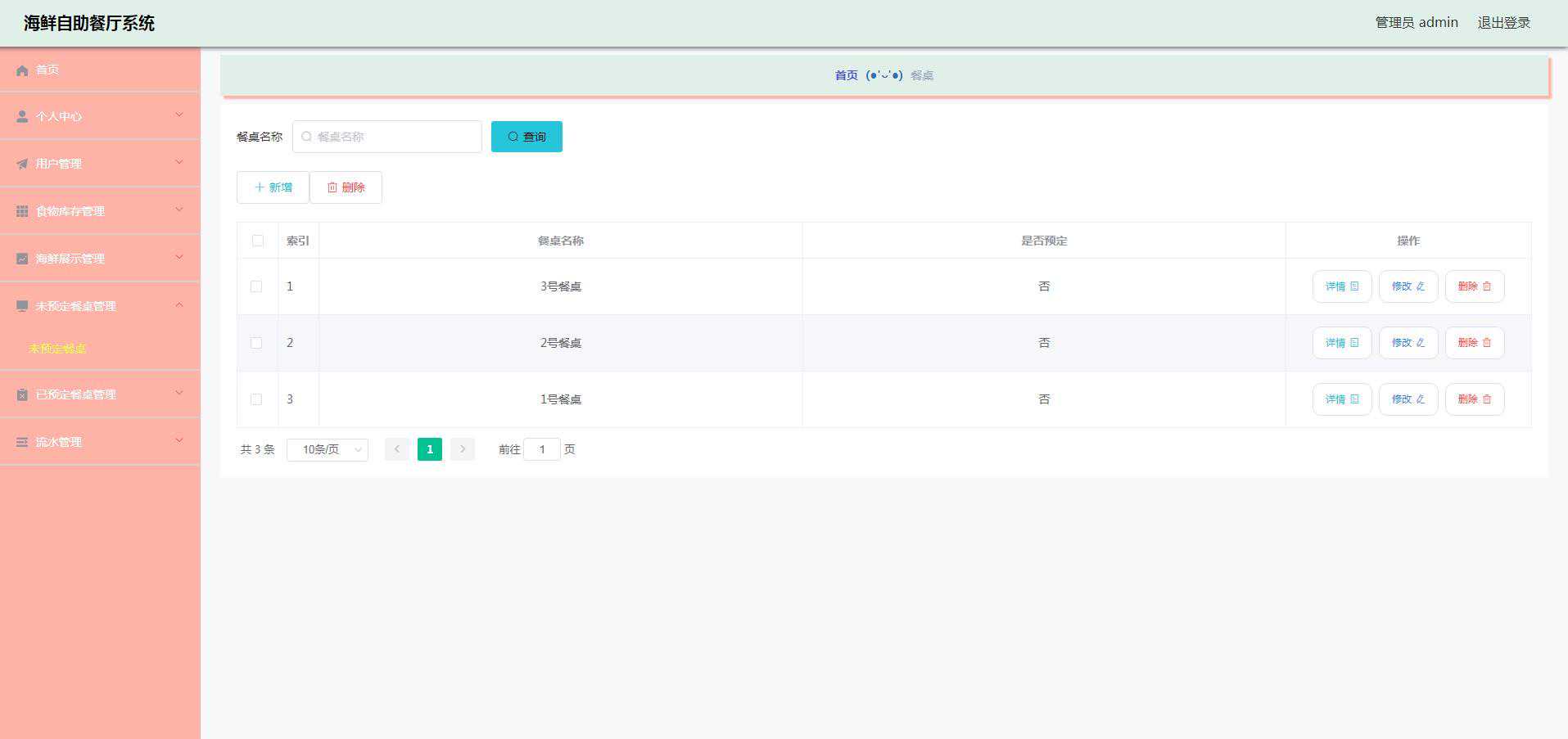This screenshot has height=739, width=1568.
Task: Click the page jump number input
Action: click(542, 449)
